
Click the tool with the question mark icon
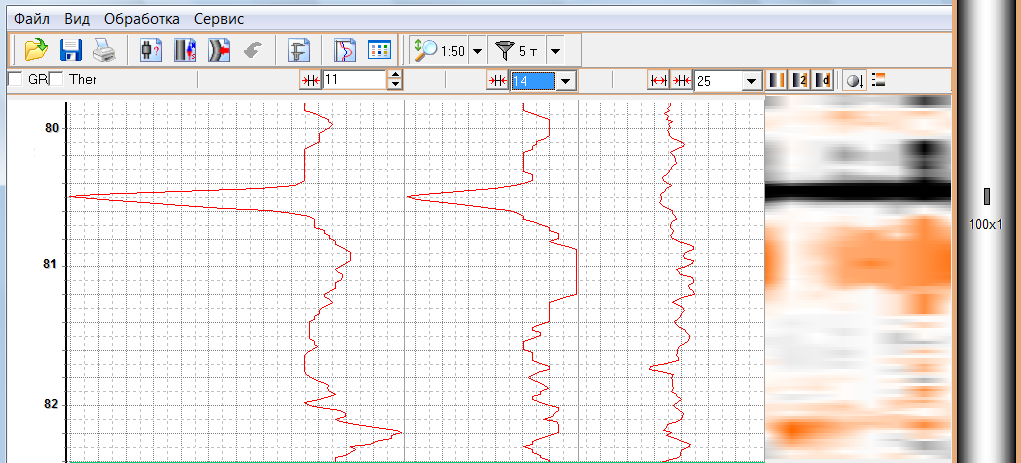(151, 50)
